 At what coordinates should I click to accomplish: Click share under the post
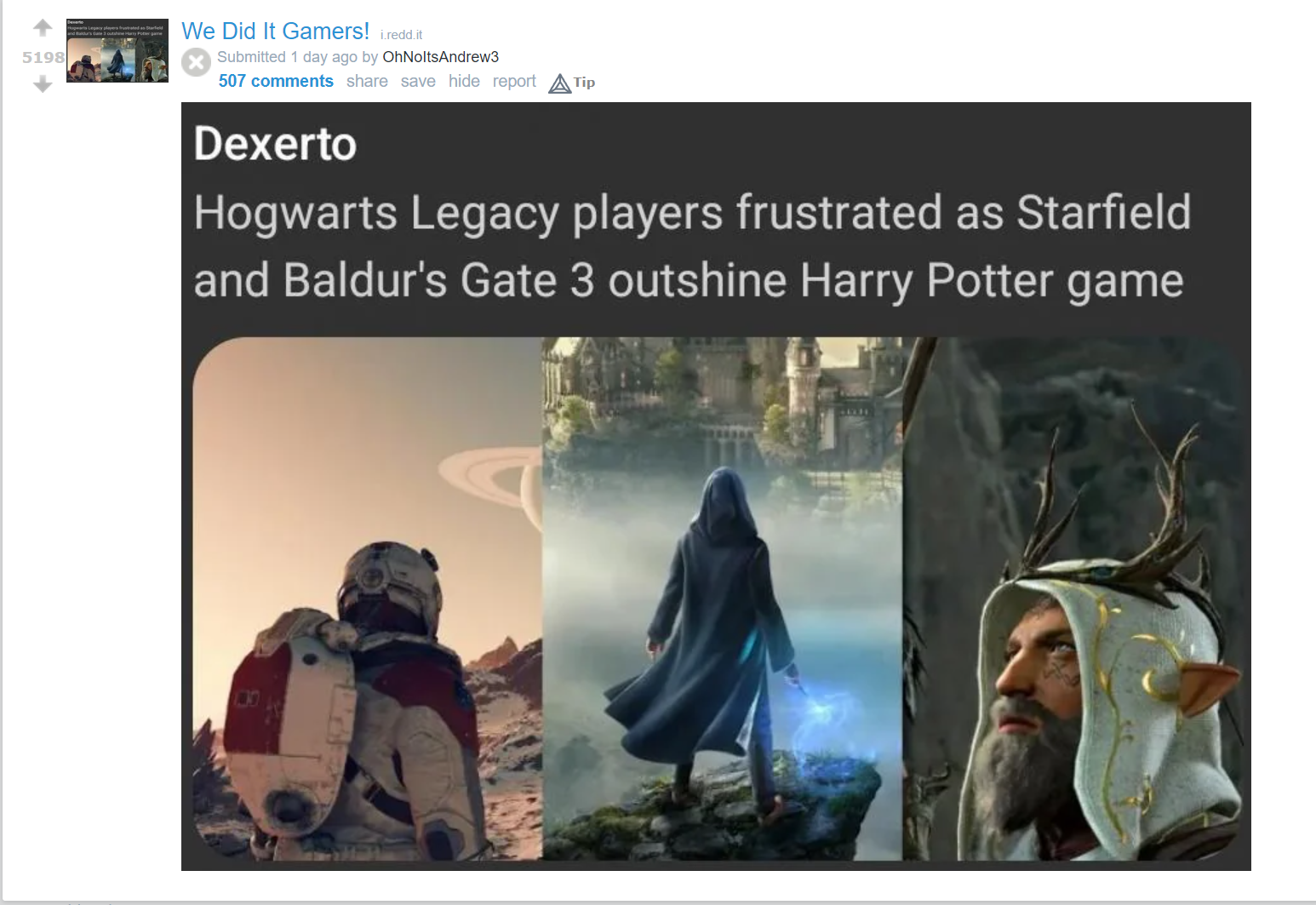(x=367, y=81)
